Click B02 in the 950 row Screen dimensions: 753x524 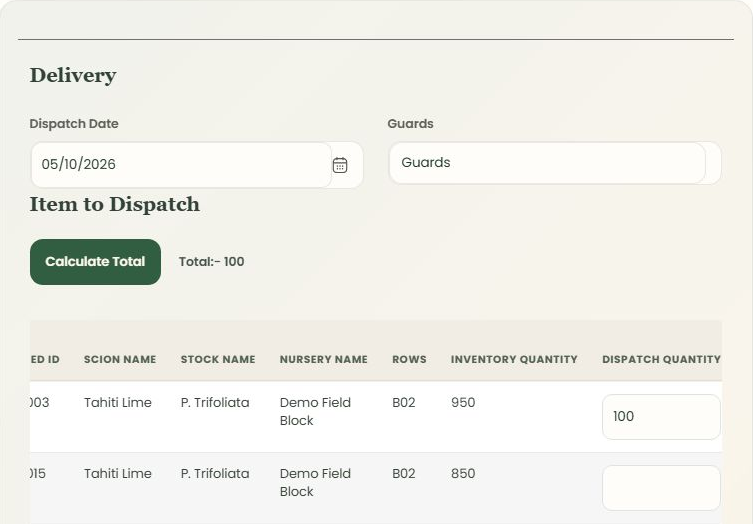(403, 402)
